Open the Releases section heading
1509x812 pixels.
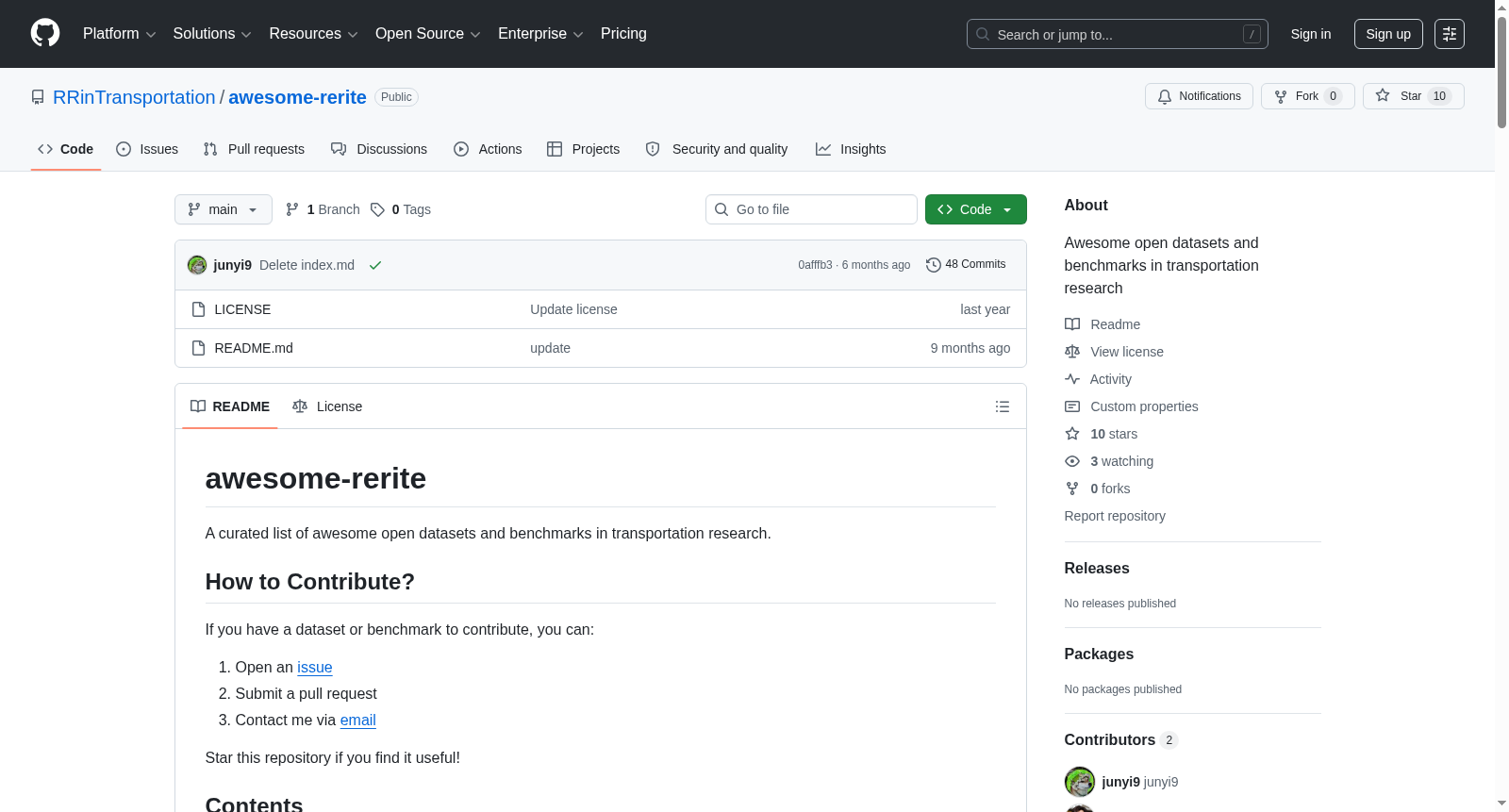pos(1097,568)
